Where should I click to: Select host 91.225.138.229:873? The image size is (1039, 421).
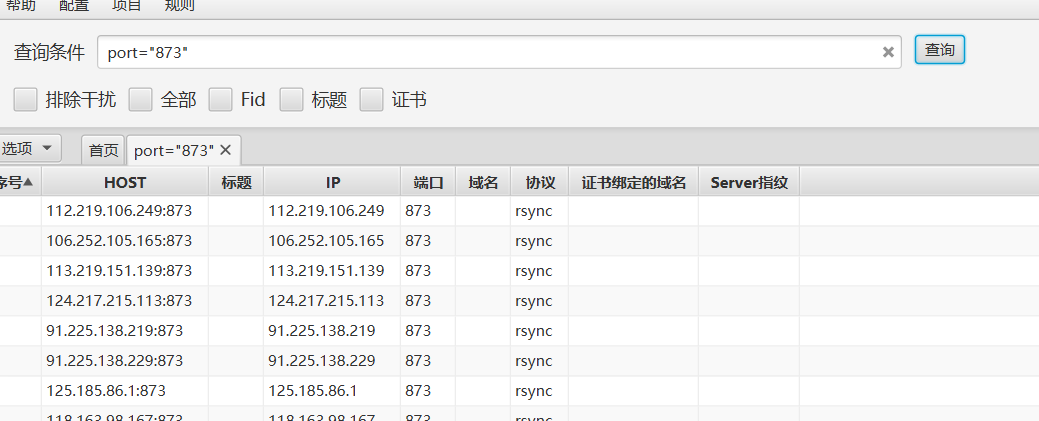click(x=115, y=361)
